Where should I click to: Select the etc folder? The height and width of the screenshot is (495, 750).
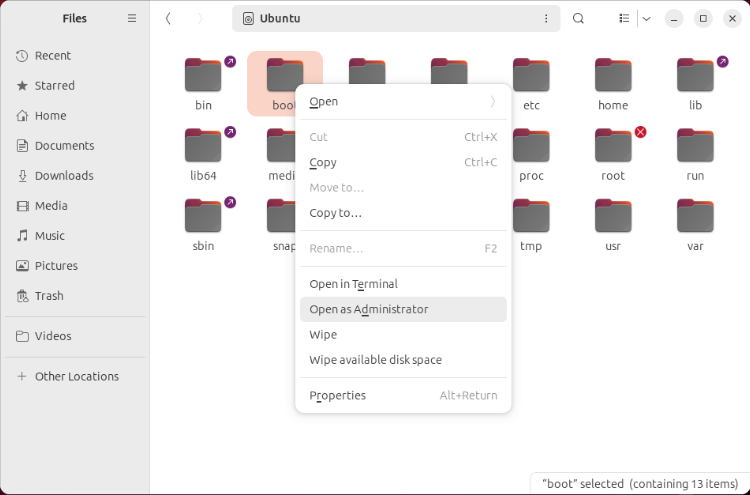pyautogui.click(x=531, y=75)
